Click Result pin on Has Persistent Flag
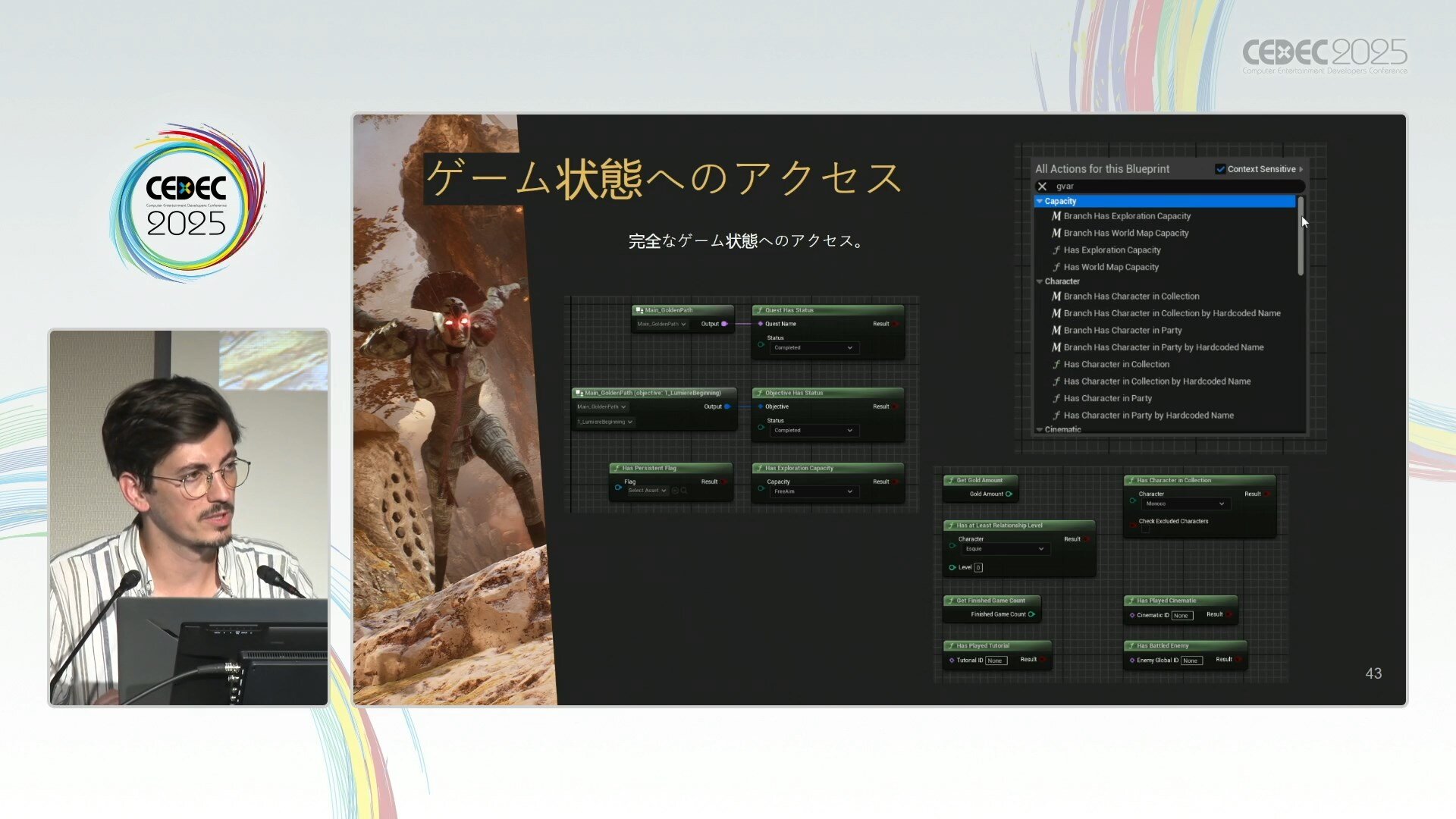Image resolution: width=1456 pixels, height=819 pixels. pos(724,482)
